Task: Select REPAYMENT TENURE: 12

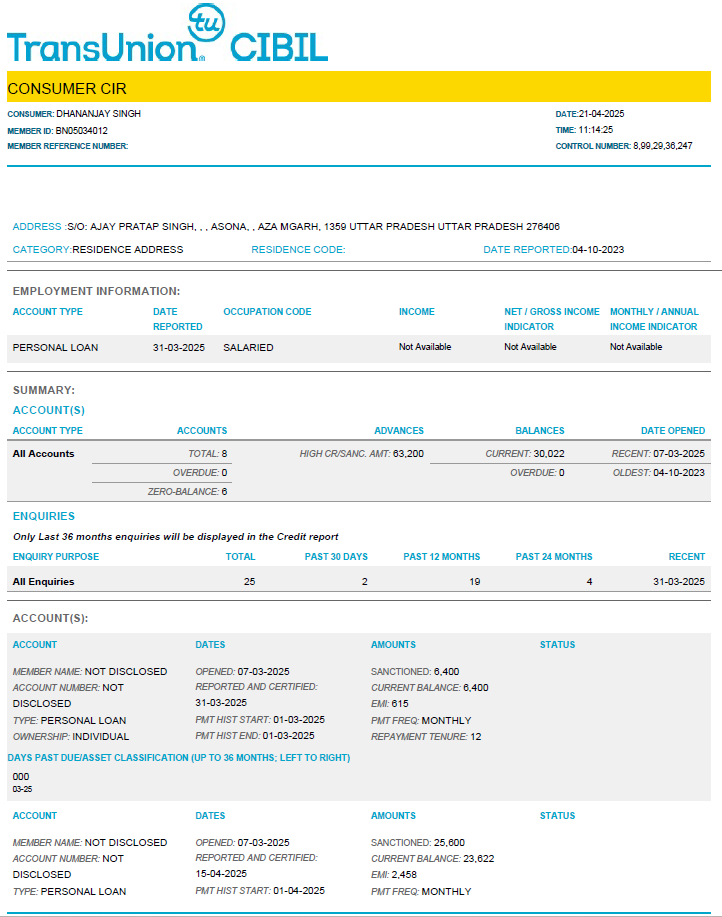Action: (x=426, y=737)
